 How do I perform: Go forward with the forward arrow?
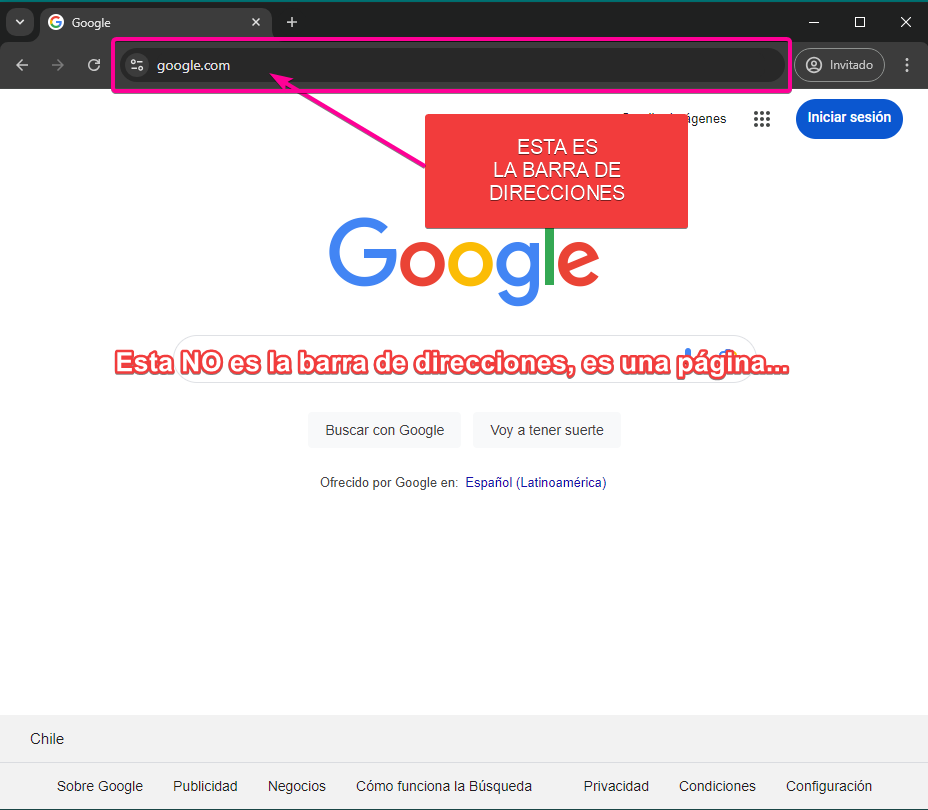pyautogui.click(x=57, y=65)
